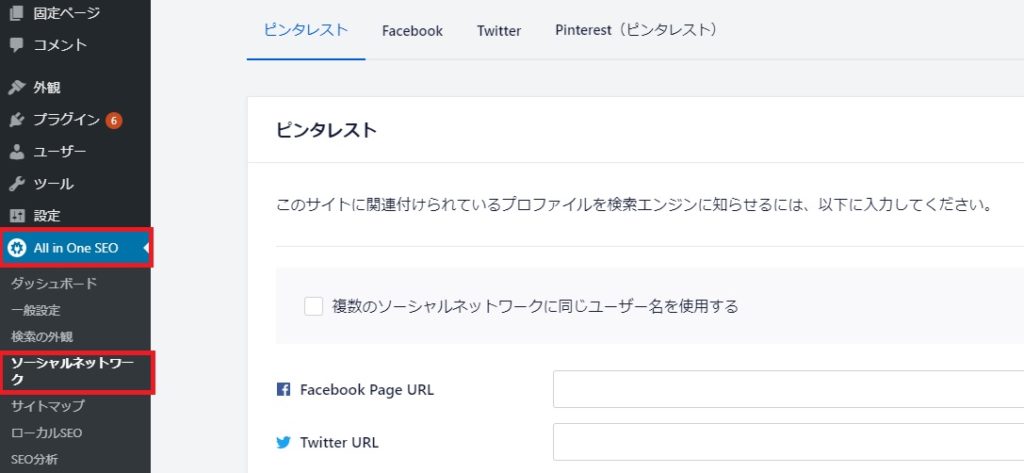Open サイトマップ sitemap submenu item
This screenshot has height=473, width=1024.
[x=48, y=406]
